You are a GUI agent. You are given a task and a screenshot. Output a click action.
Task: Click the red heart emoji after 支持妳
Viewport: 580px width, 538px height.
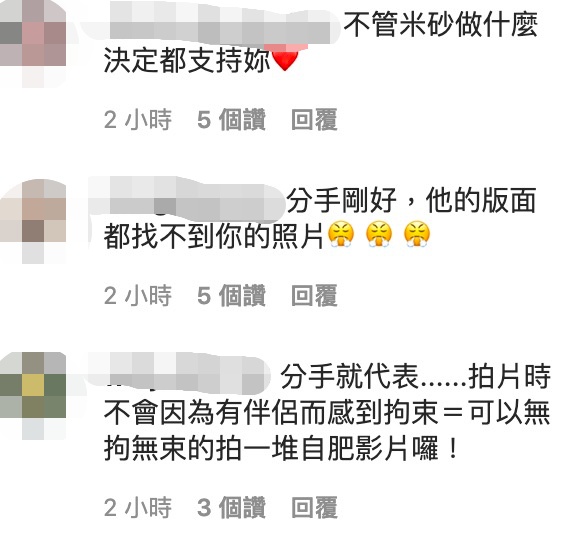pos(284,59)
